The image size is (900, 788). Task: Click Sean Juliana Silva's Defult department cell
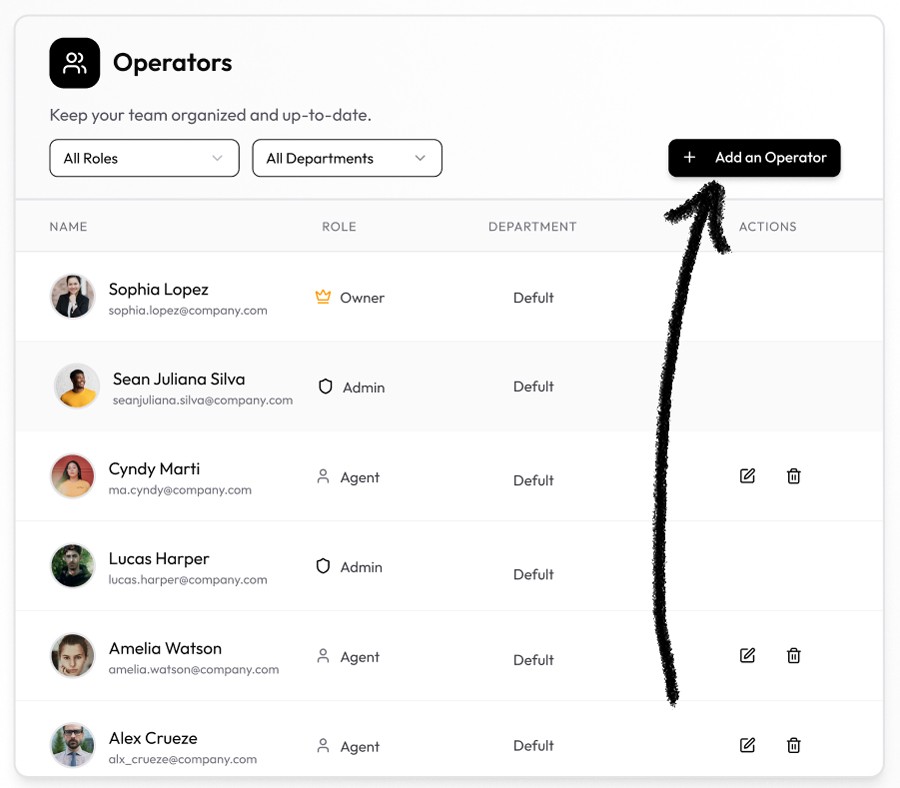533,387
